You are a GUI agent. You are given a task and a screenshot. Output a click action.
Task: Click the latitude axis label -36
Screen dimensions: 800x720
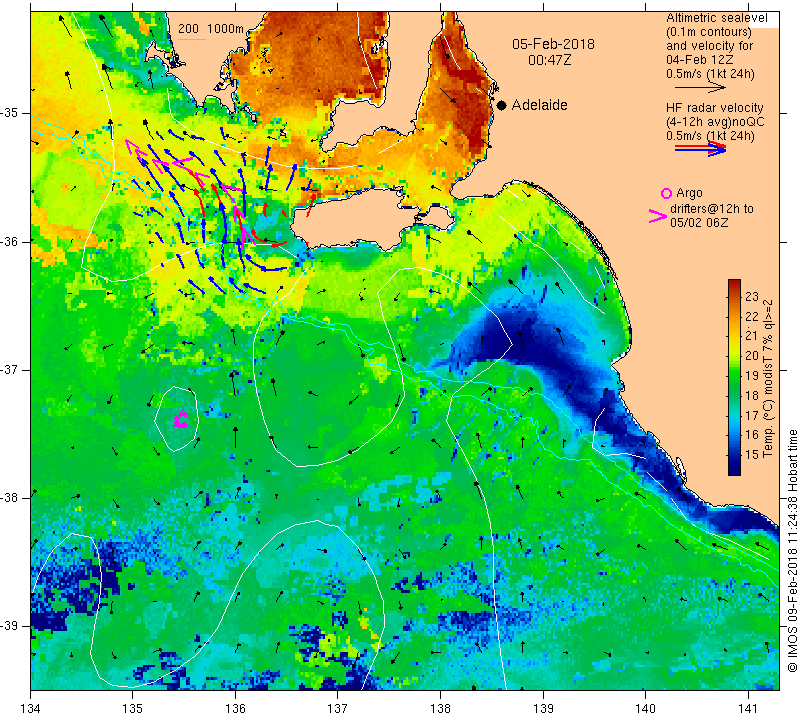pos(11,241)
